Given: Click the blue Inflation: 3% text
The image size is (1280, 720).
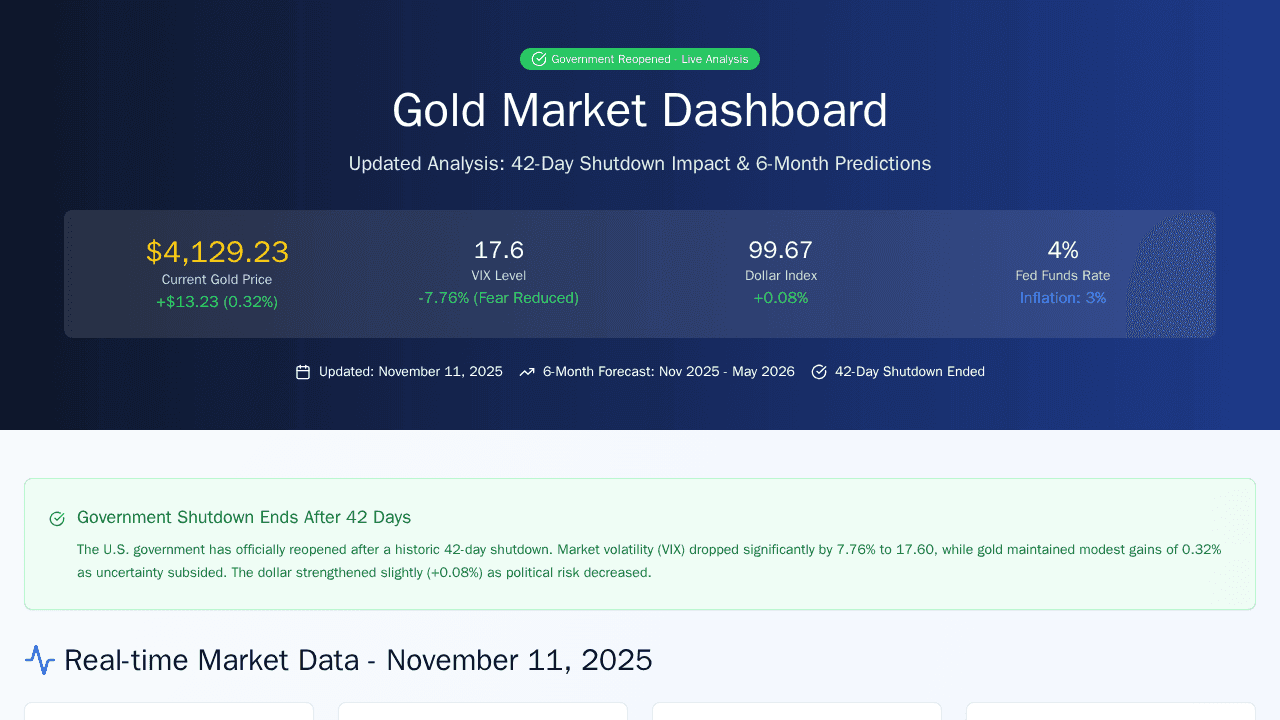Looking at the screenshot, I should pos(1062,298).
